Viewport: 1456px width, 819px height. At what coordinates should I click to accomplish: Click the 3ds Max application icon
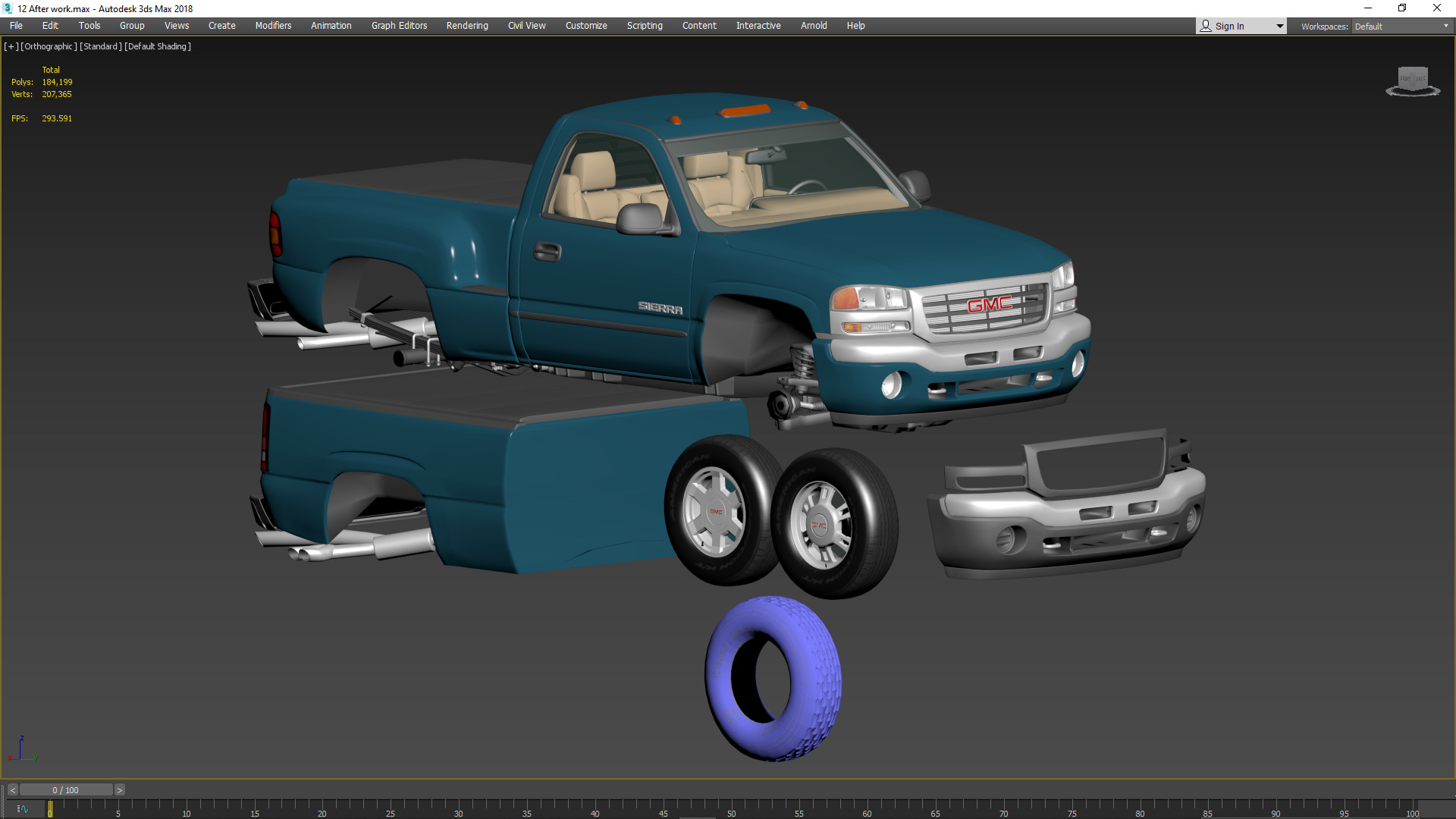point(8,8)
